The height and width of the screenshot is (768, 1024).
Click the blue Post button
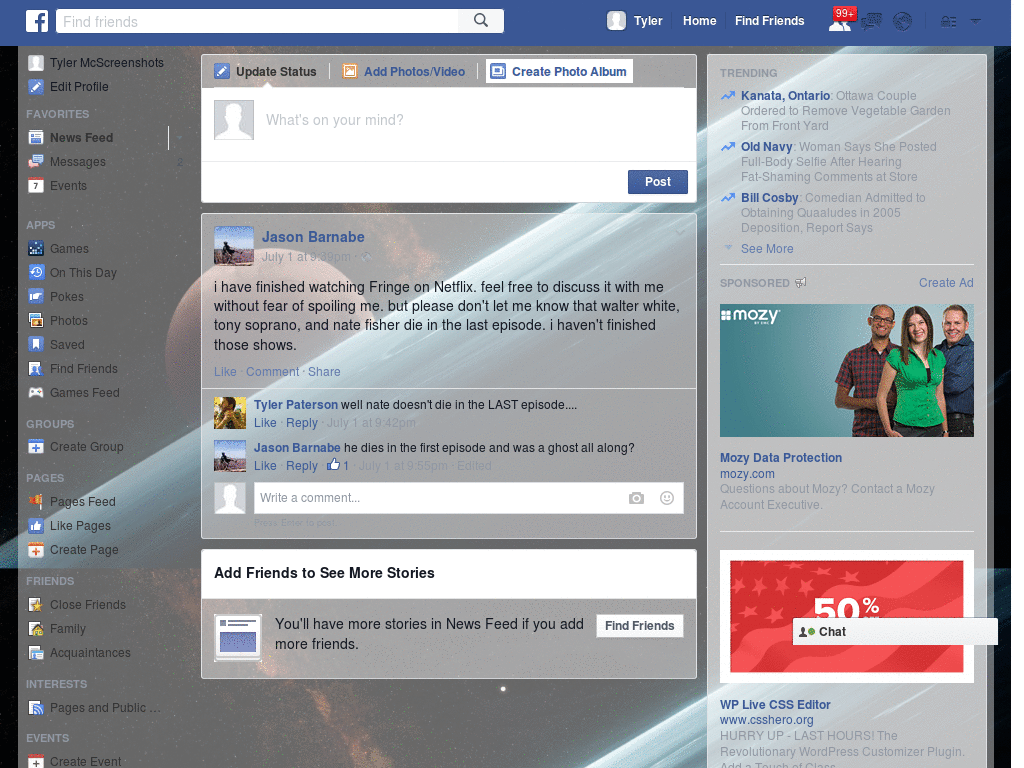coord(658,182)
